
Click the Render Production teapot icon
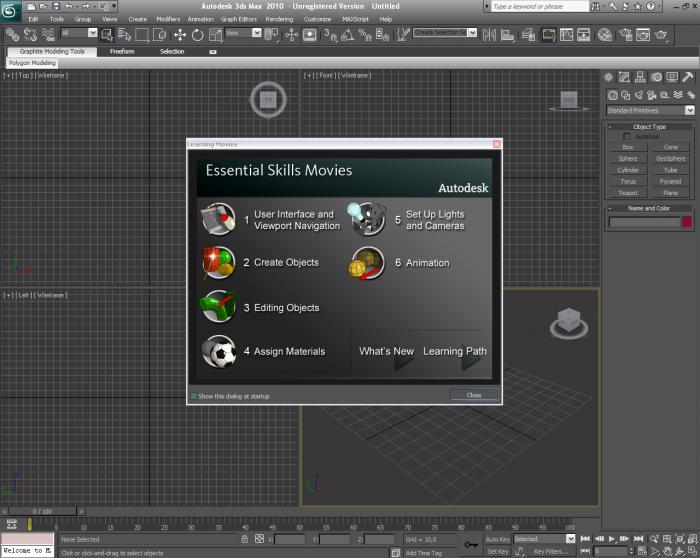pos(661,34)
